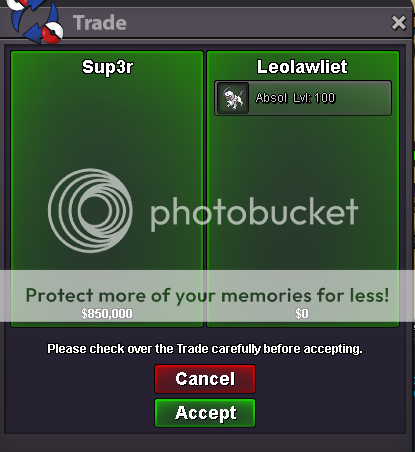Select the Absol Lvl: 100 entry
This screenshot has width=415, height=452.
click(x=303, y=98)
